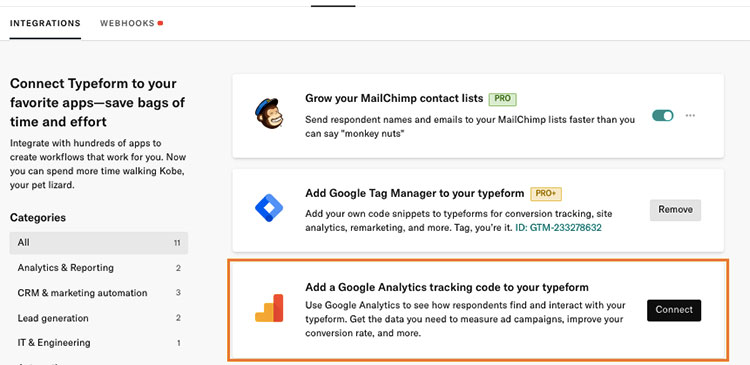Viewport: 750px width, 365px height.
Task: Click the MailChimp monkey logo icon
Action: pyautogui.click(x=269, y=113)
